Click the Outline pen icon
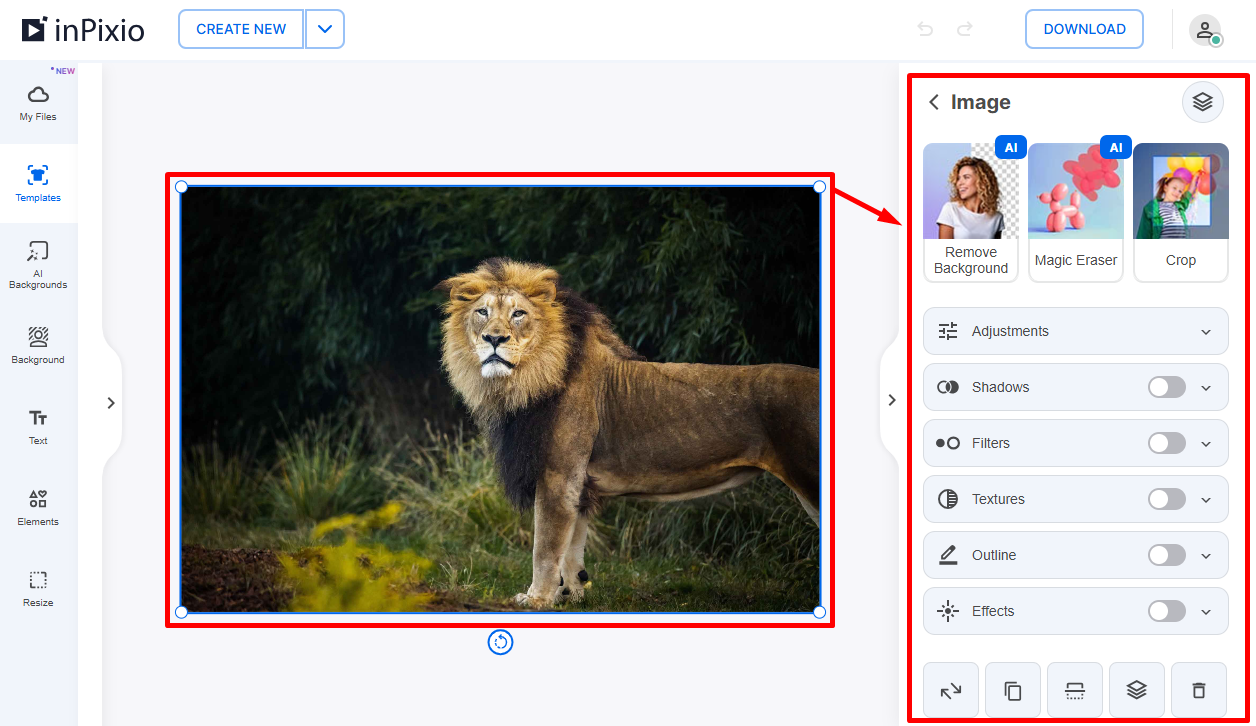The height and width of the screenshot is (726, 1256). coord(948,555)
